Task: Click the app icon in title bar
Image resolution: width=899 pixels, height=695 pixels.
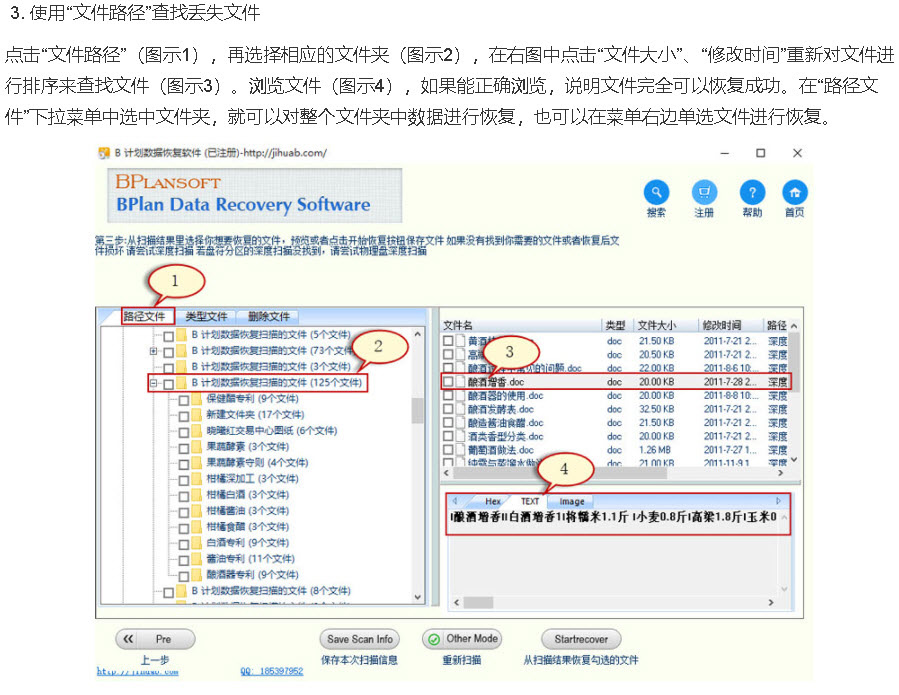Action: (x=104, y=153)
